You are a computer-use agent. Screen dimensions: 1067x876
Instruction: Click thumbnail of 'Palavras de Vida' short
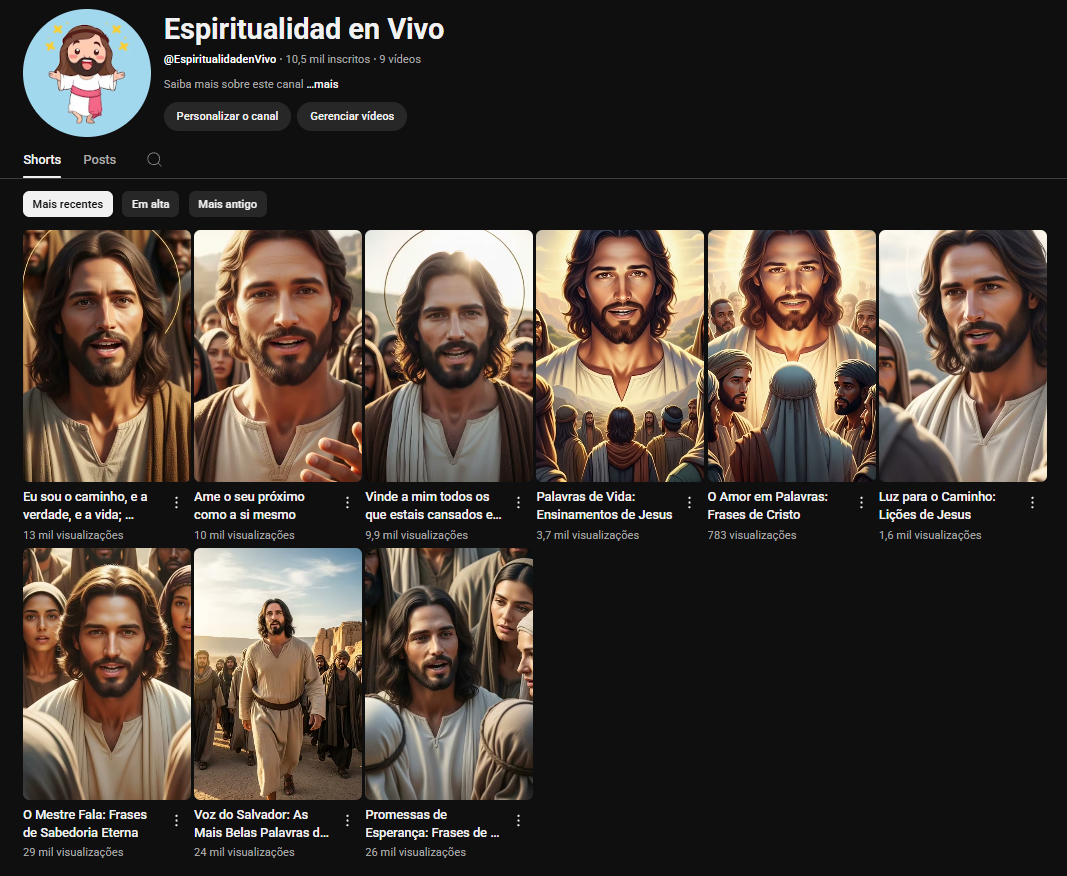pyautogui.click(x=620, y=356)
